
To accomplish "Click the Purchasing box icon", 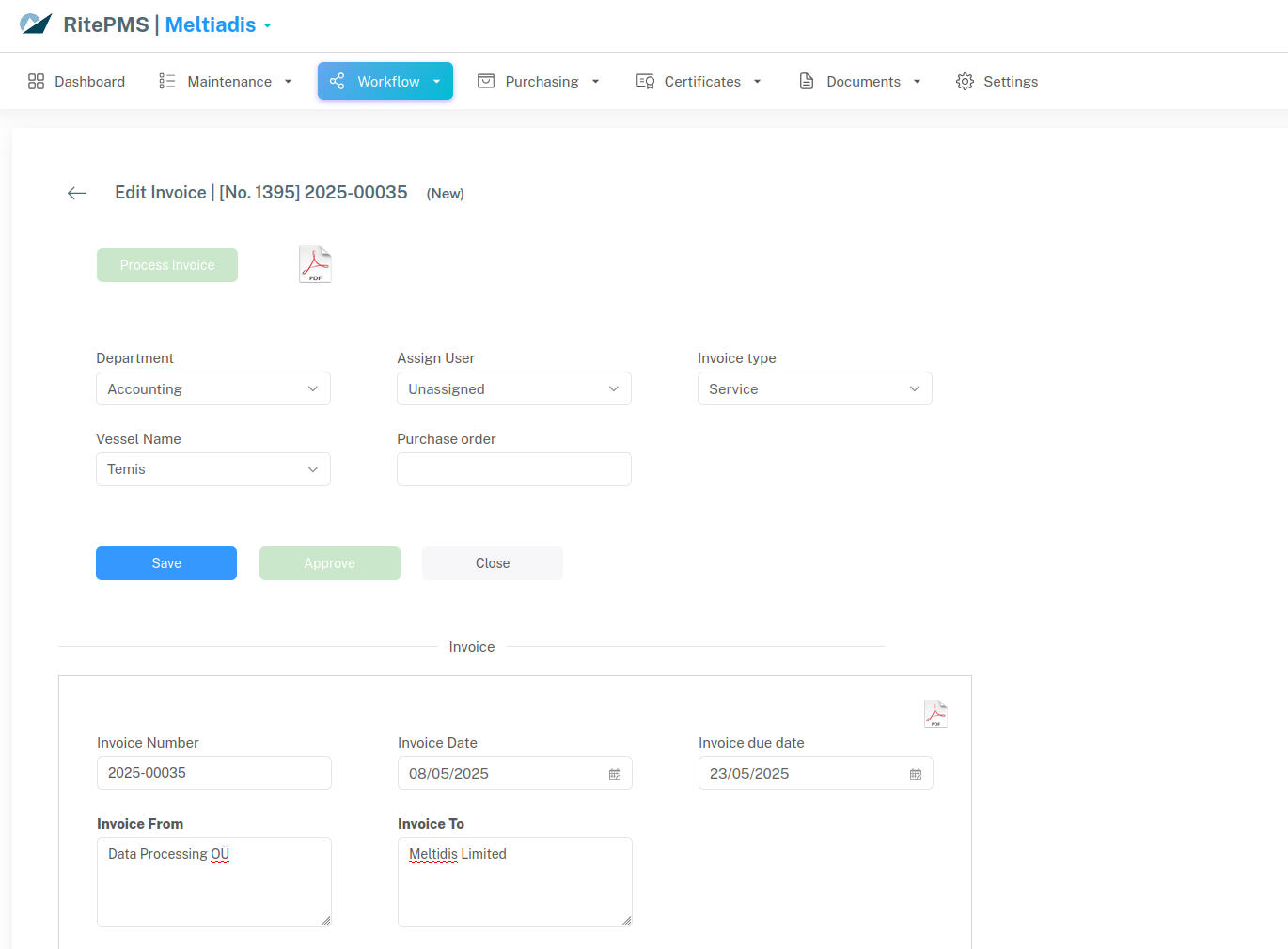I will (486, 81).
